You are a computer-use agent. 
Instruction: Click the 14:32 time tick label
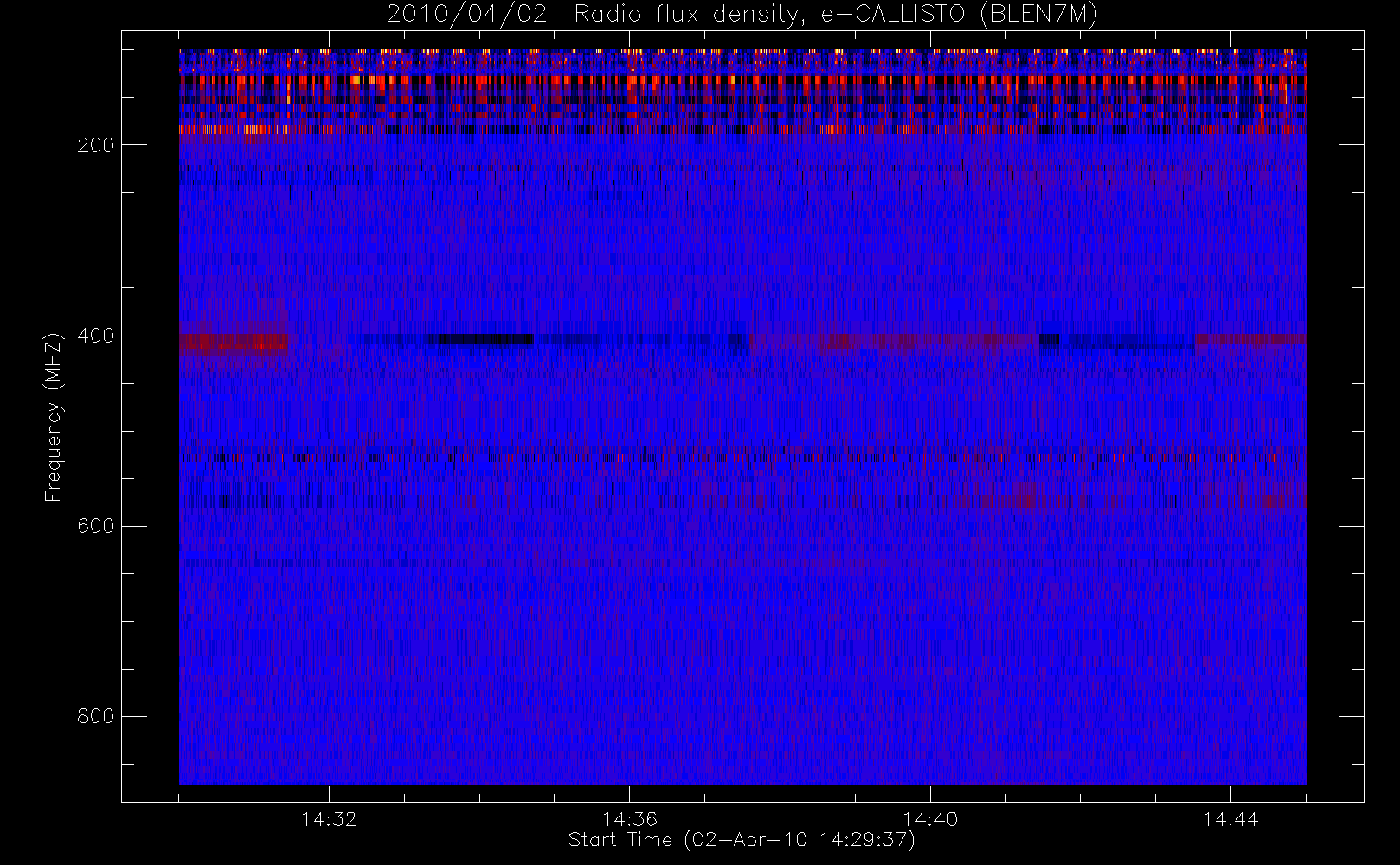[329, 819]
